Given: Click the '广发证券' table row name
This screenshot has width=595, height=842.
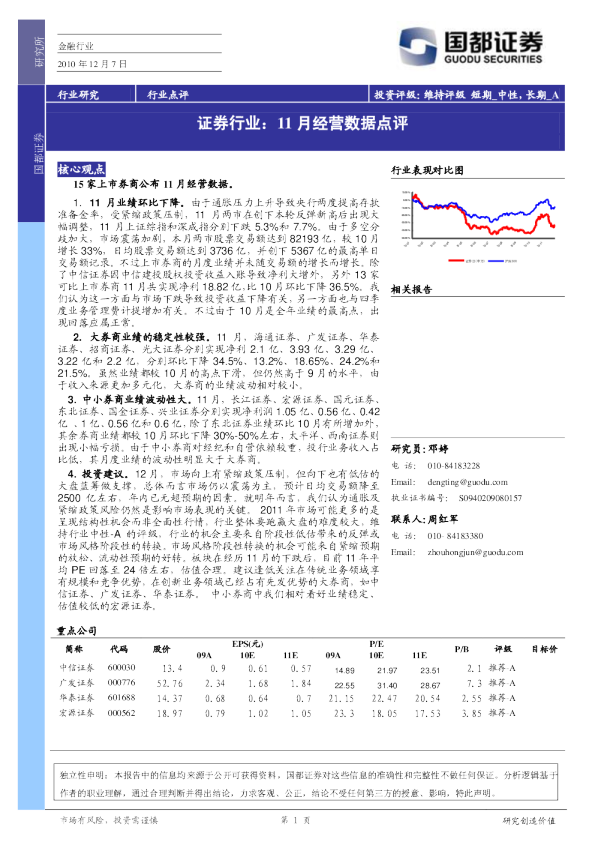Looking at the screenshot, I should pos(76,683).
